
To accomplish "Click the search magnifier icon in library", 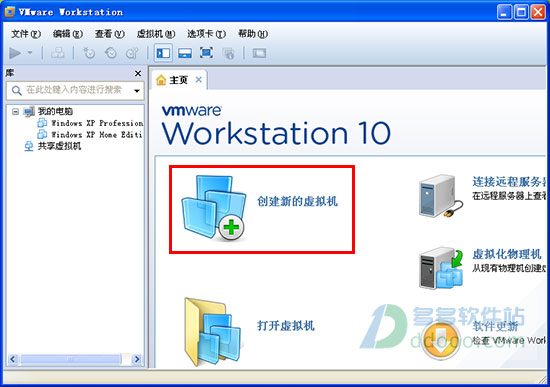I will (x=16, y=91).
